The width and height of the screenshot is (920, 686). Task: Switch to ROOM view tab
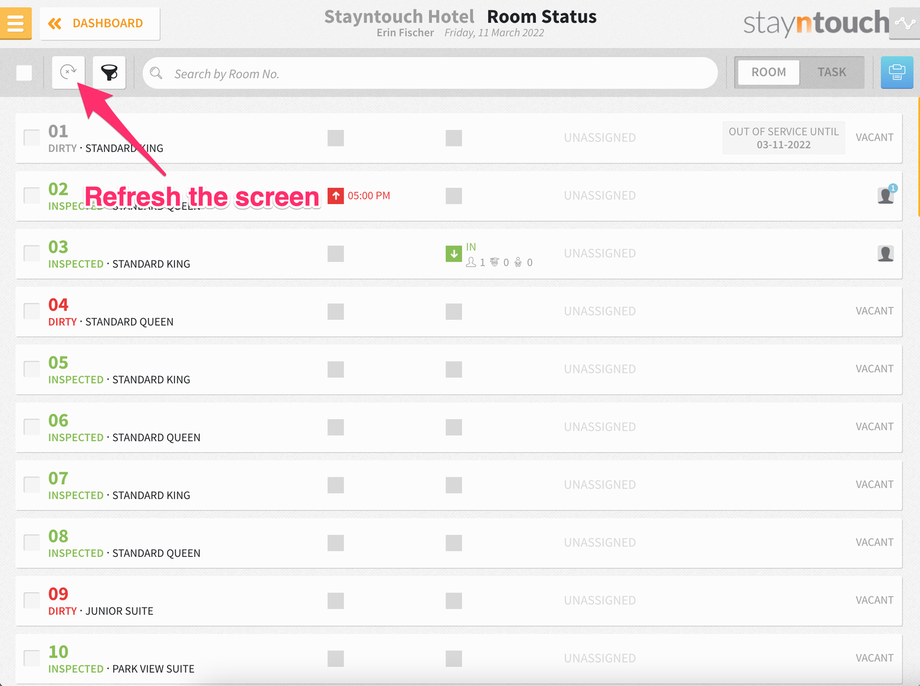coord(768,72)
